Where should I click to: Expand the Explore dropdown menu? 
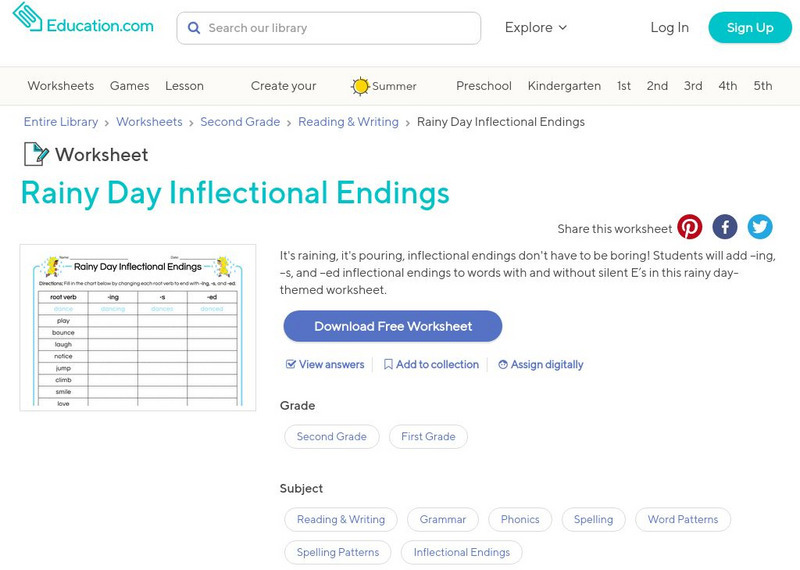pyautogui.click(x=536, y=28)
